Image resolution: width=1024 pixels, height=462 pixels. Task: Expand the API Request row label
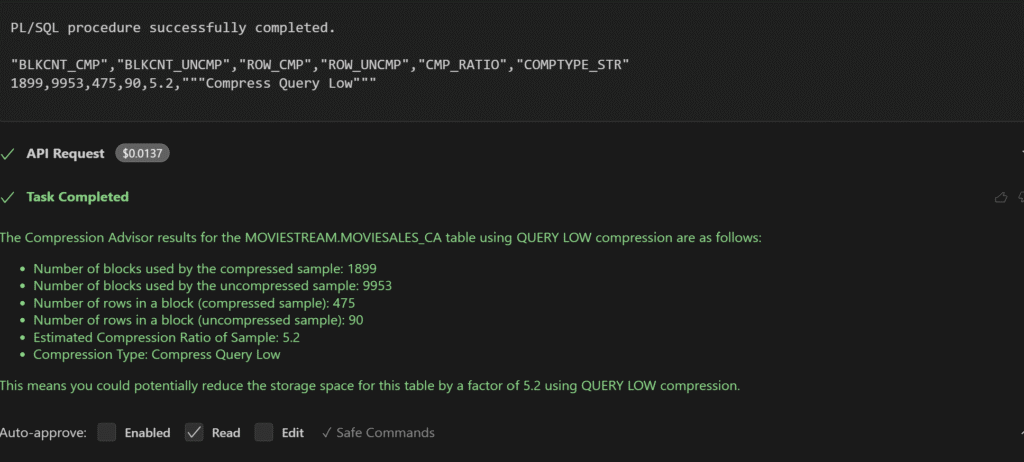[65, 153]
